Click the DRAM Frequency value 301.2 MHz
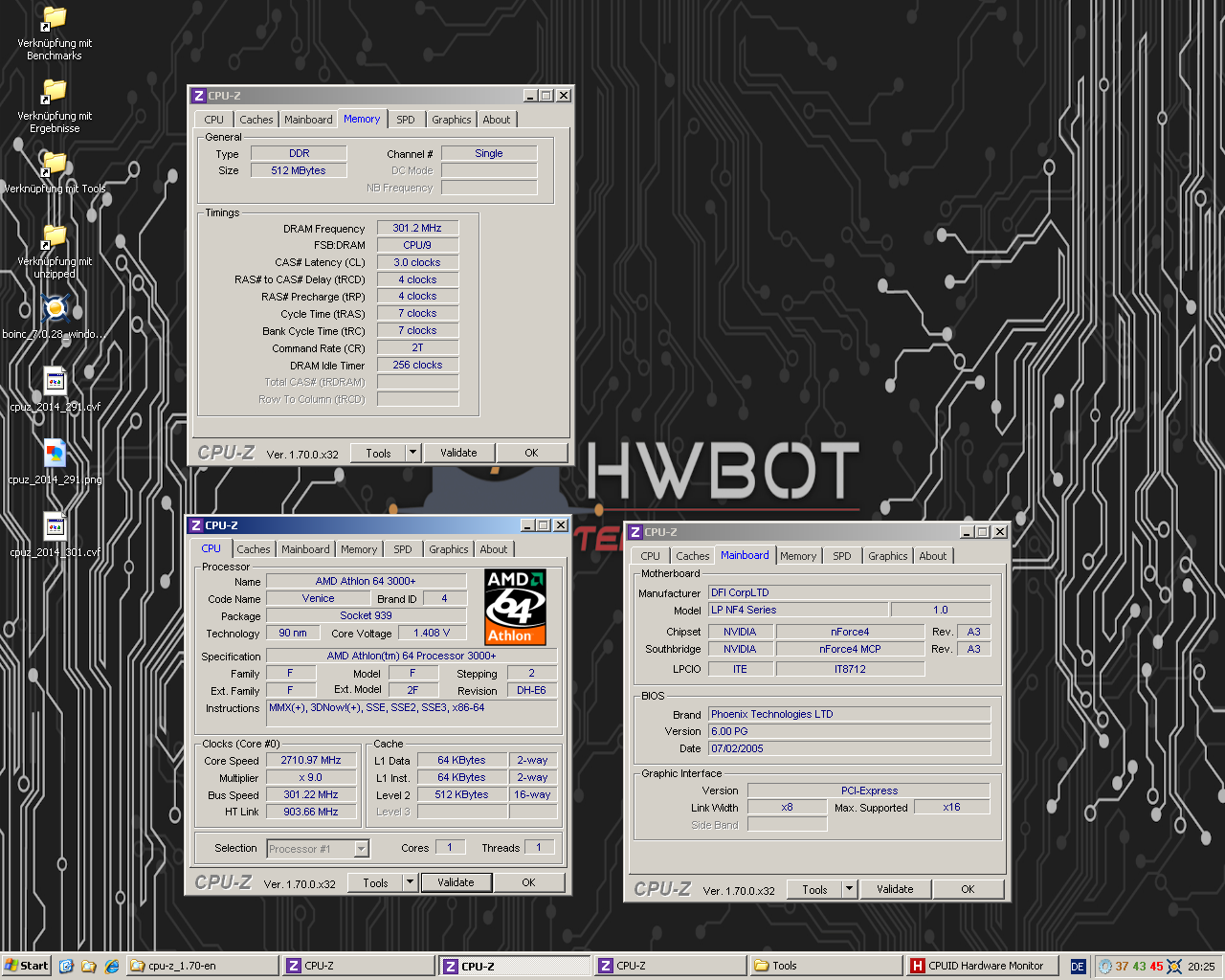Screen dimensions: 1225x980 pos(417,228)
